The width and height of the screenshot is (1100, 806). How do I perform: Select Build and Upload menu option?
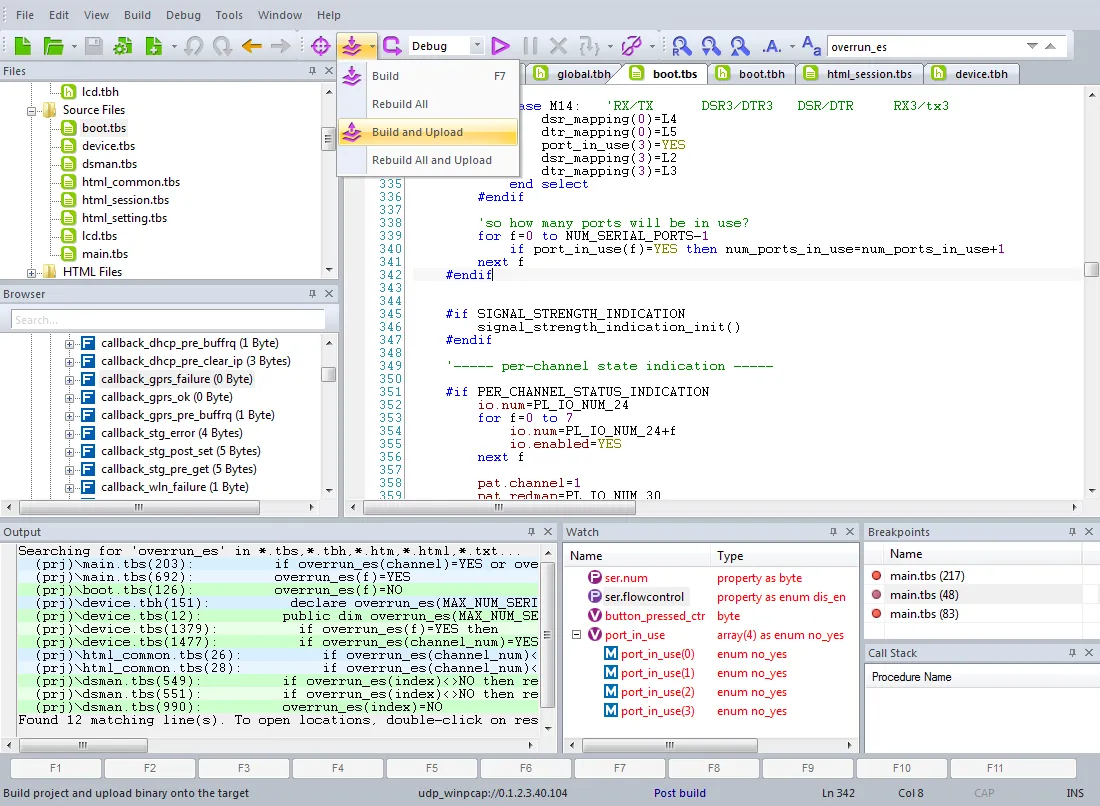[x=417, y=132]
